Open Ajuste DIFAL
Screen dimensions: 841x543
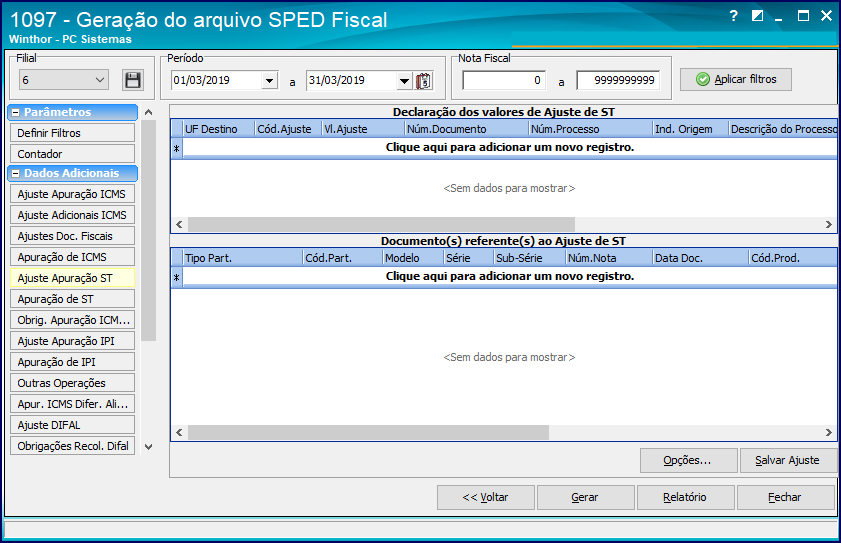click(72, 425)
